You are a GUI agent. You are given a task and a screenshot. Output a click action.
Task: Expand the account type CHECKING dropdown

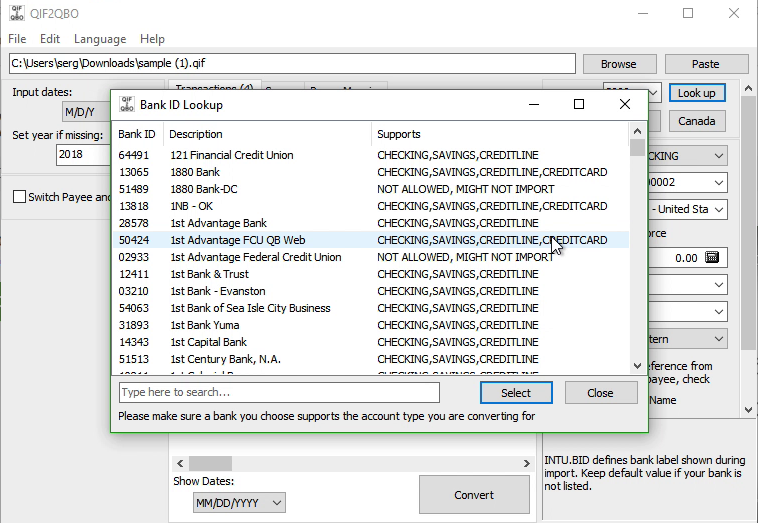point(687,156)
